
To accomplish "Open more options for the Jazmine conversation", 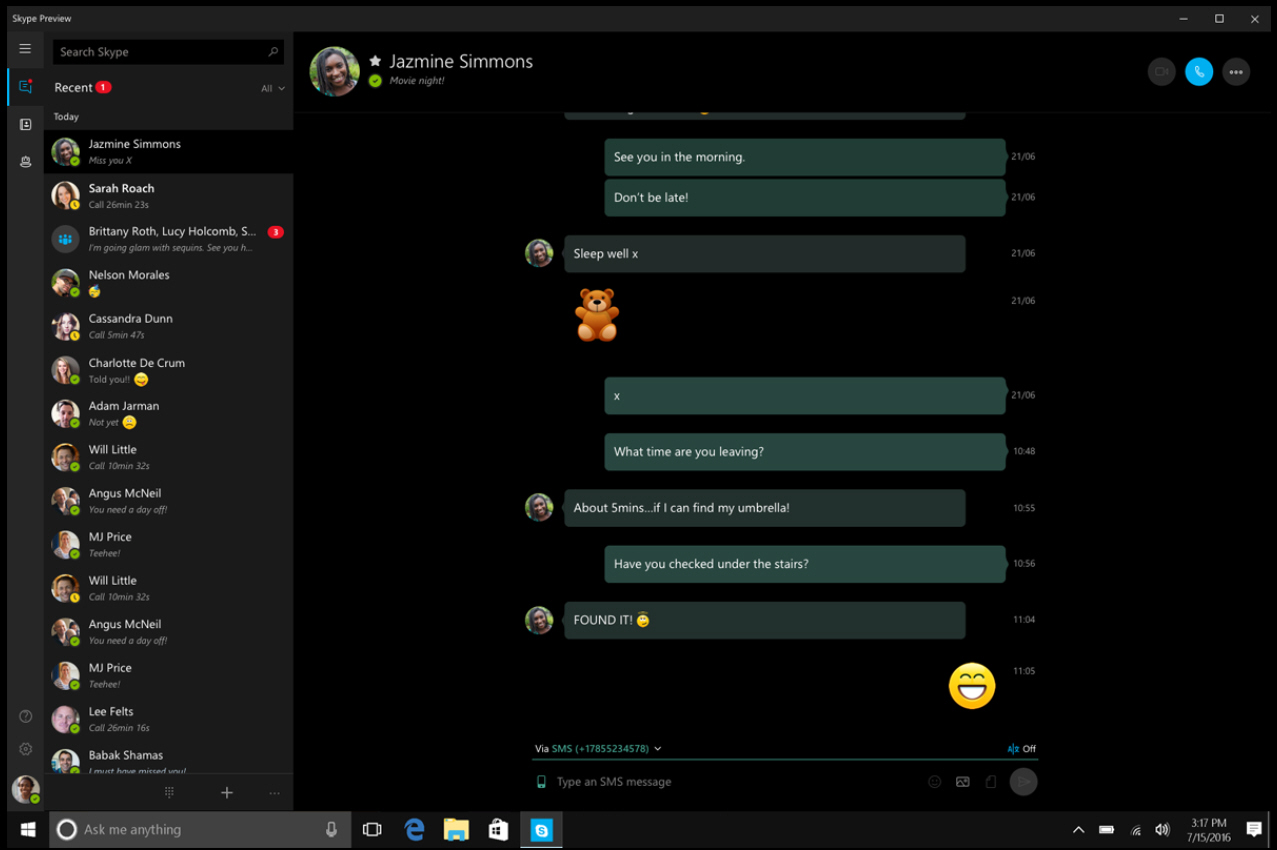I will (1236, 71).
